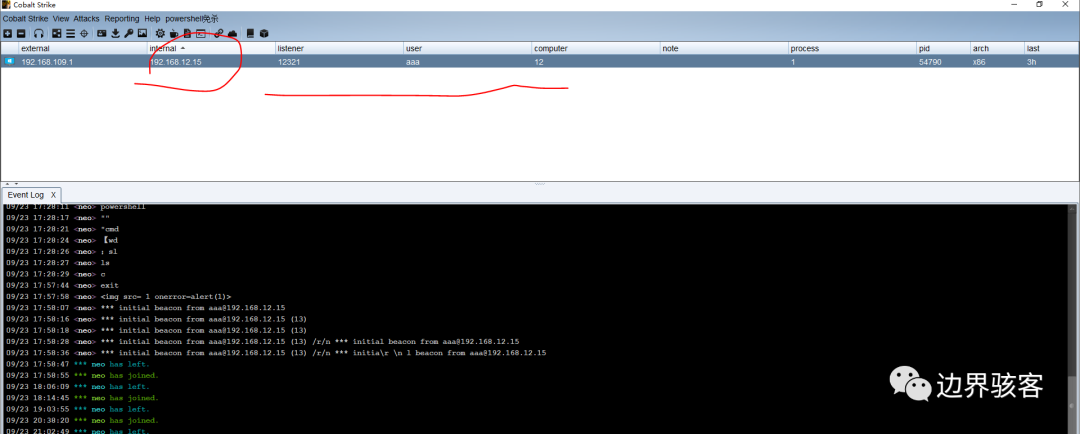Sort sessions by process column
The image size is (1080, 434).
852,48
